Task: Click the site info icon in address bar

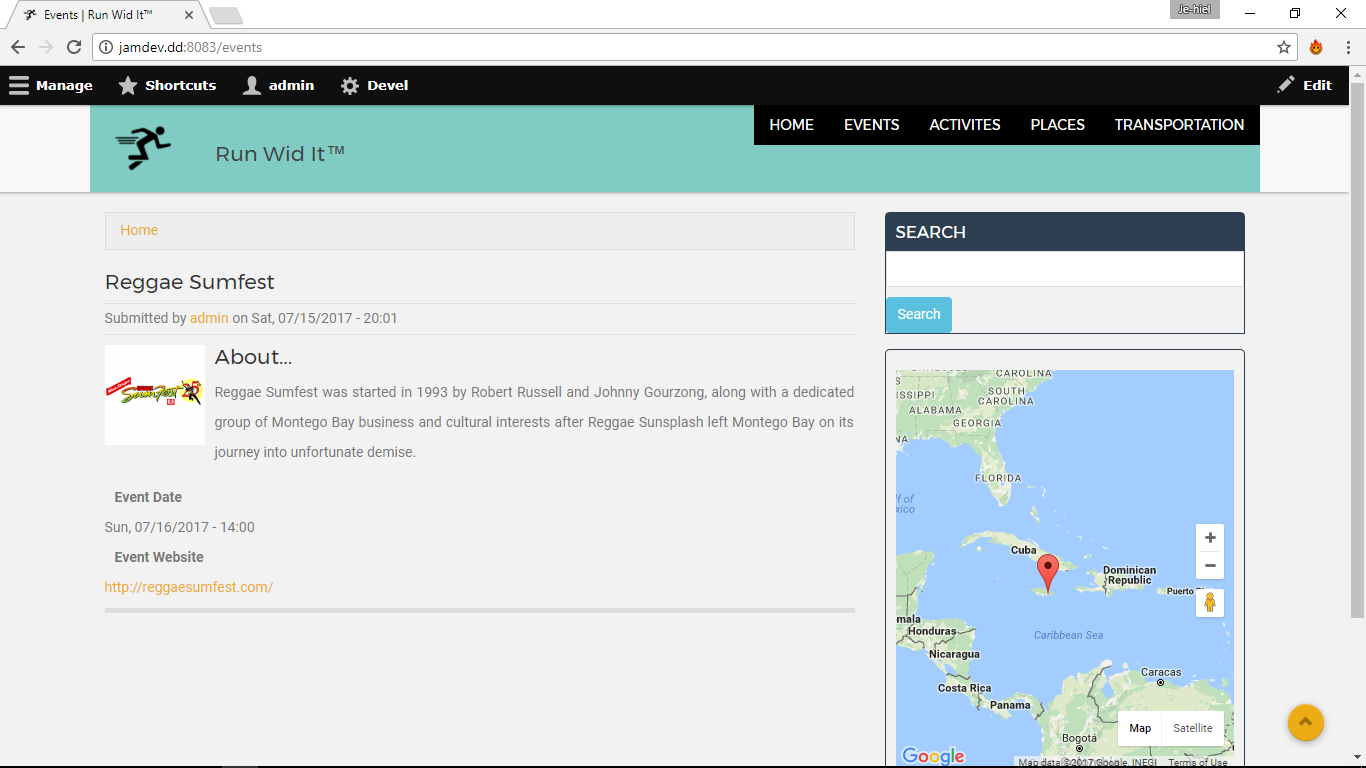Action: [107, 47]
